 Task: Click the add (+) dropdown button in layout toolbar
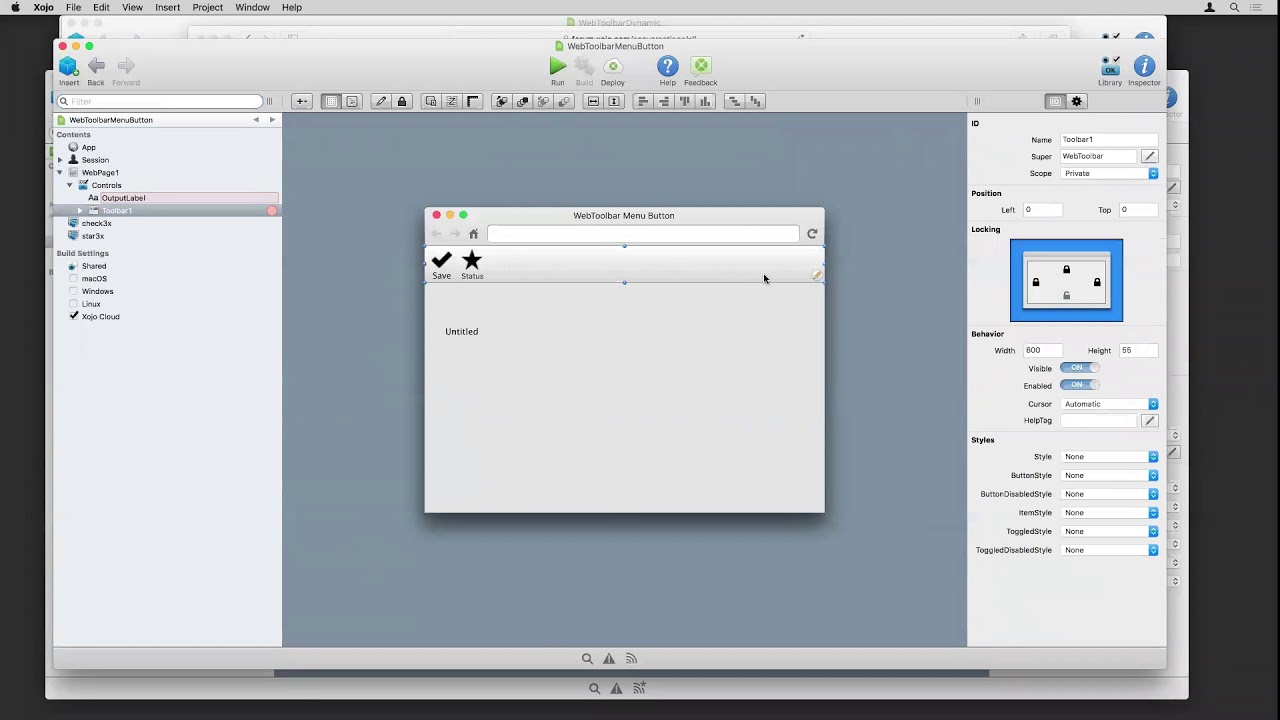click(301, 101)
